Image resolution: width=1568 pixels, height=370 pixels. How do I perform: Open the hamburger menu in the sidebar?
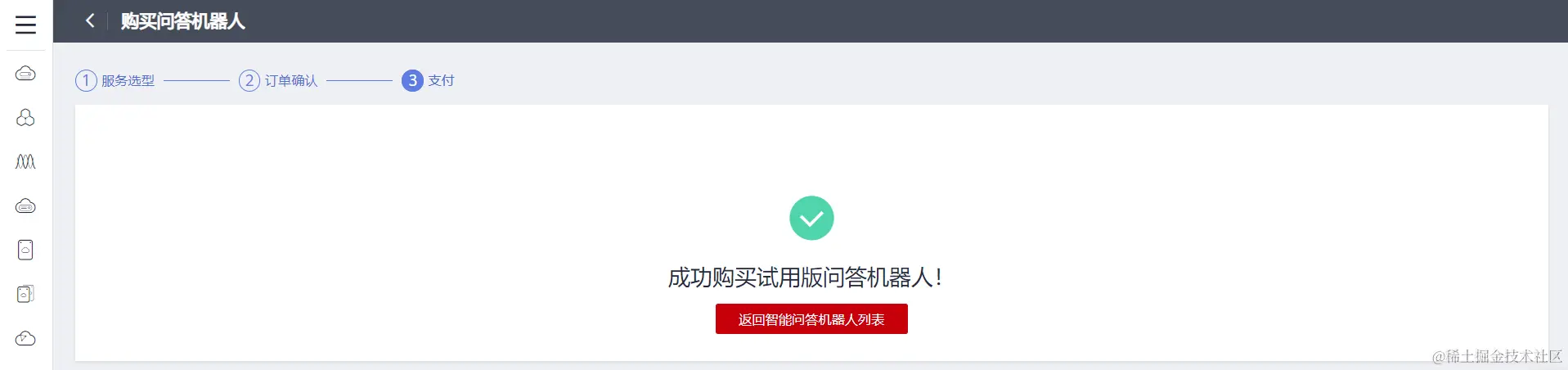click(x=25, y=25)
